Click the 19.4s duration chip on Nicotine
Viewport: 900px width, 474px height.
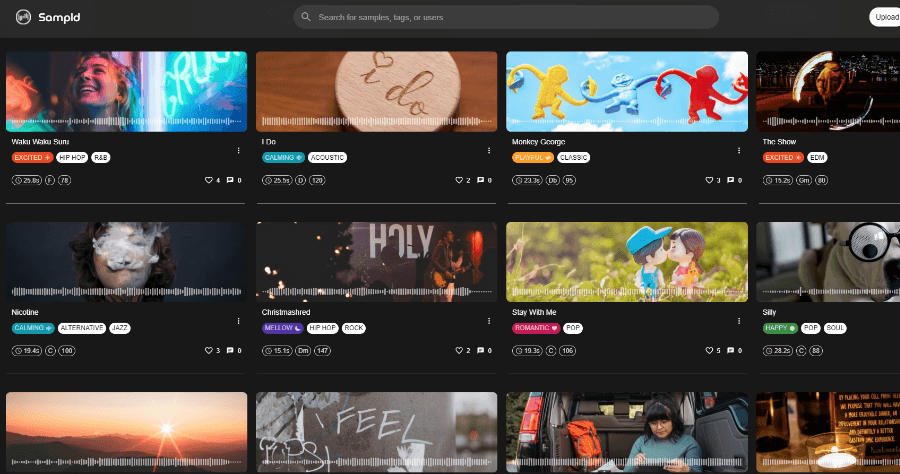pos(26,351)
